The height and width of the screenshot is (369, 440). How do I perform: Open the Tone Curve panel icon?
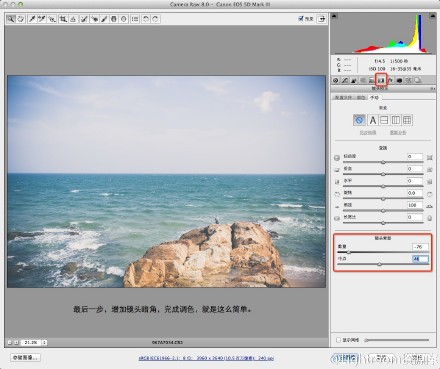pyautogui.click(x=345, y=80)
